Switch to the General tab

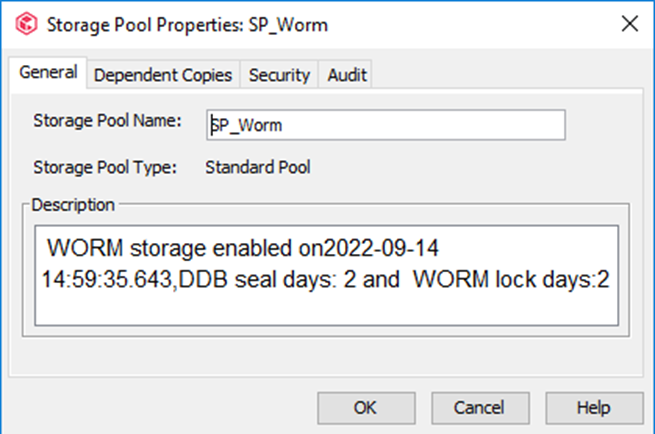[48, 73]
